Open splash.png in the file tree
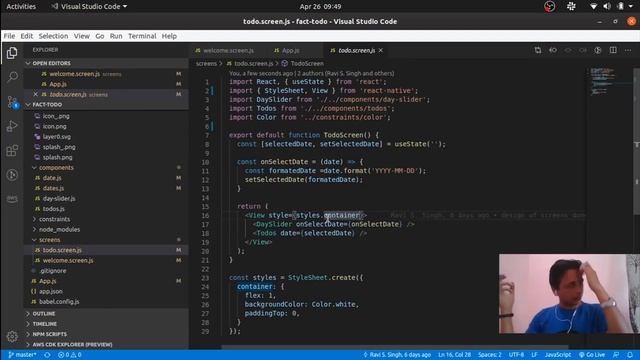The width and height of the screenshot is (640, 360). 57,157
